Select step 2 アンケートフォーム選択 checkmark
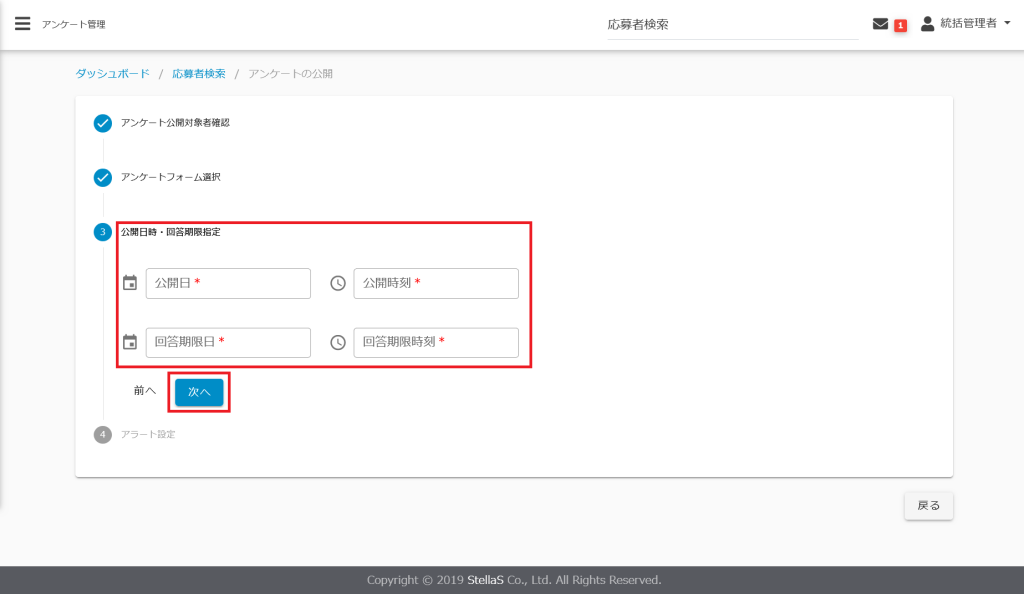Viewport: 1024px width, 594px height. click(102, 178)
